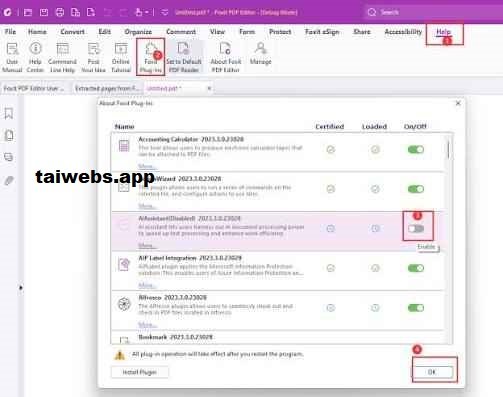Click the Install Plugin button

click(x=140, y=372)
